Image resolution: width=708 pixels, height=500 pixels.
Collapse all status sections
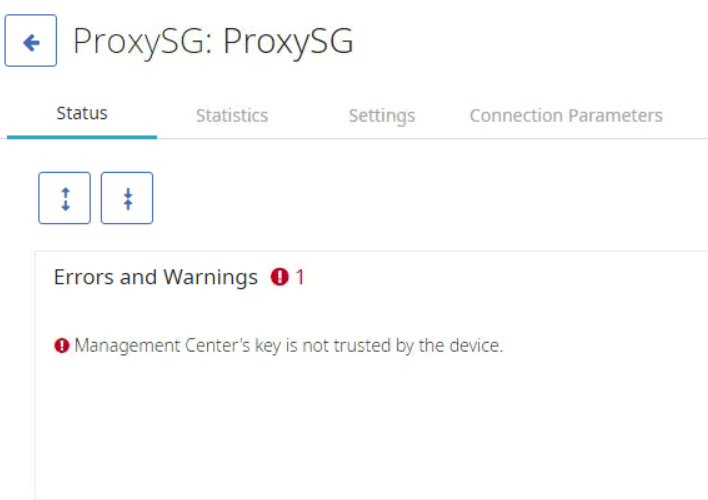(x=127, y=198)
